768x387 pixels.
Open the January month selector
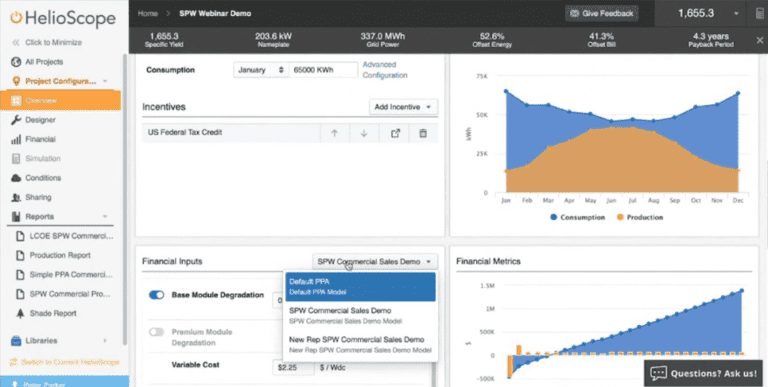point(261,70)
